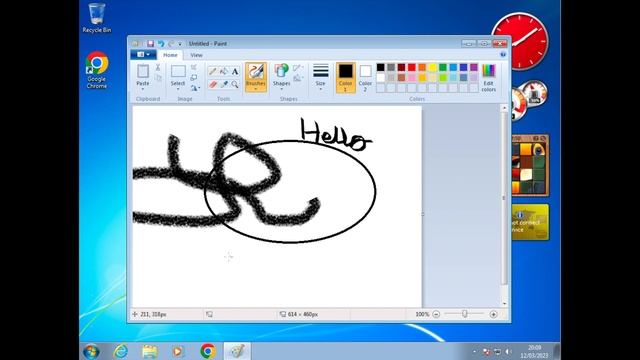Open the Paint application menu button
640x360 pixels.
click(x=143, y=54)
